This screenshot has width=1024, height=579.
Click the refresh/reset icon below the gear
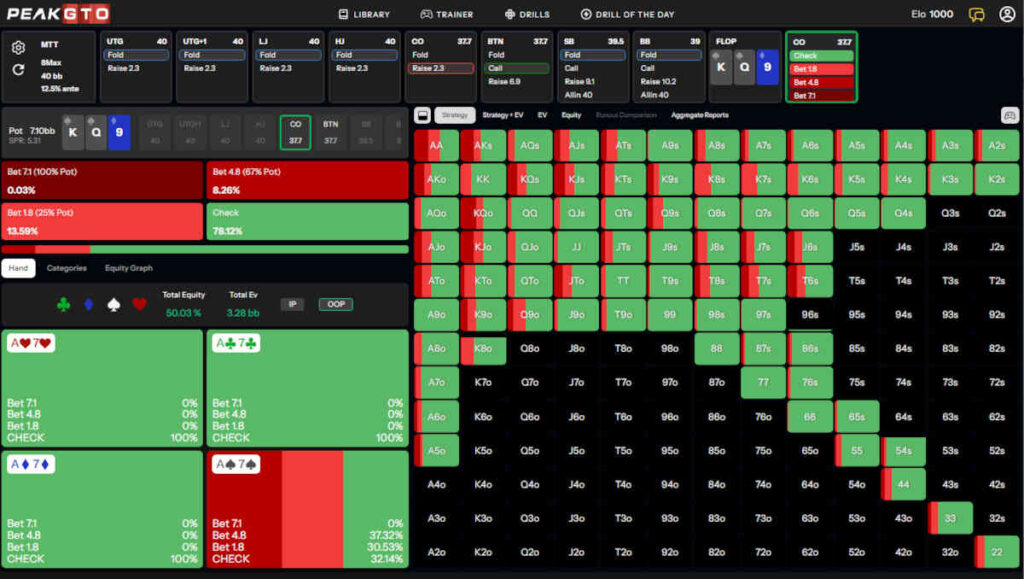(x=18, y=69)
